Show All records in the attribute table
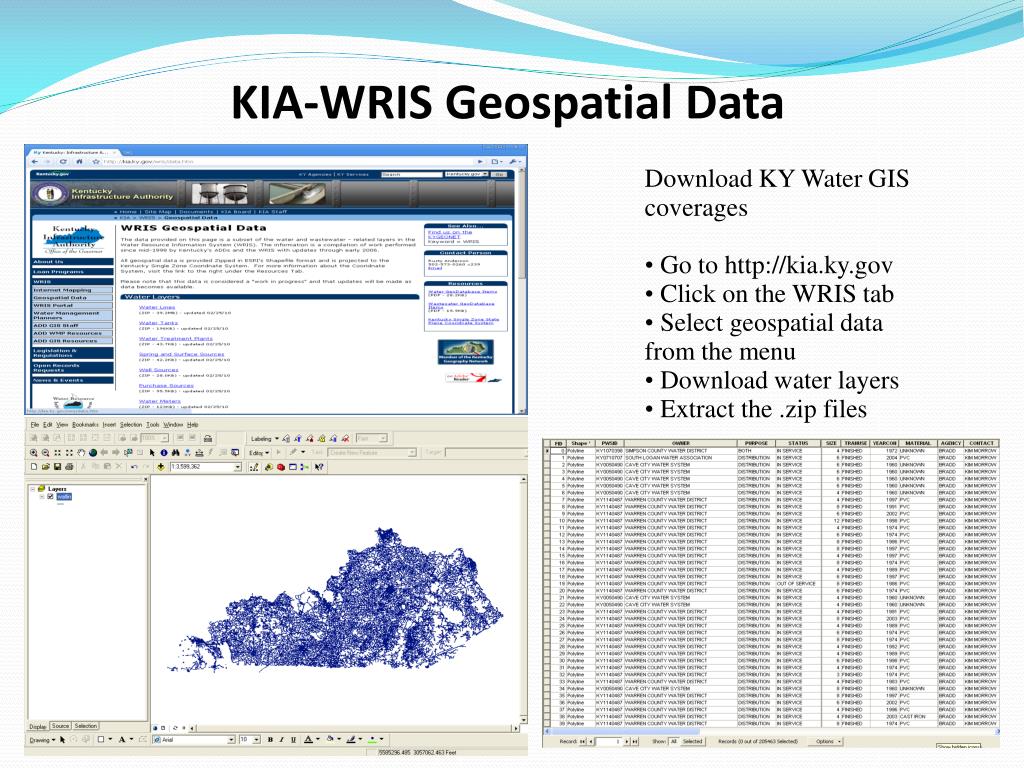The image size is (1024, 768). (x=674, y=741)
